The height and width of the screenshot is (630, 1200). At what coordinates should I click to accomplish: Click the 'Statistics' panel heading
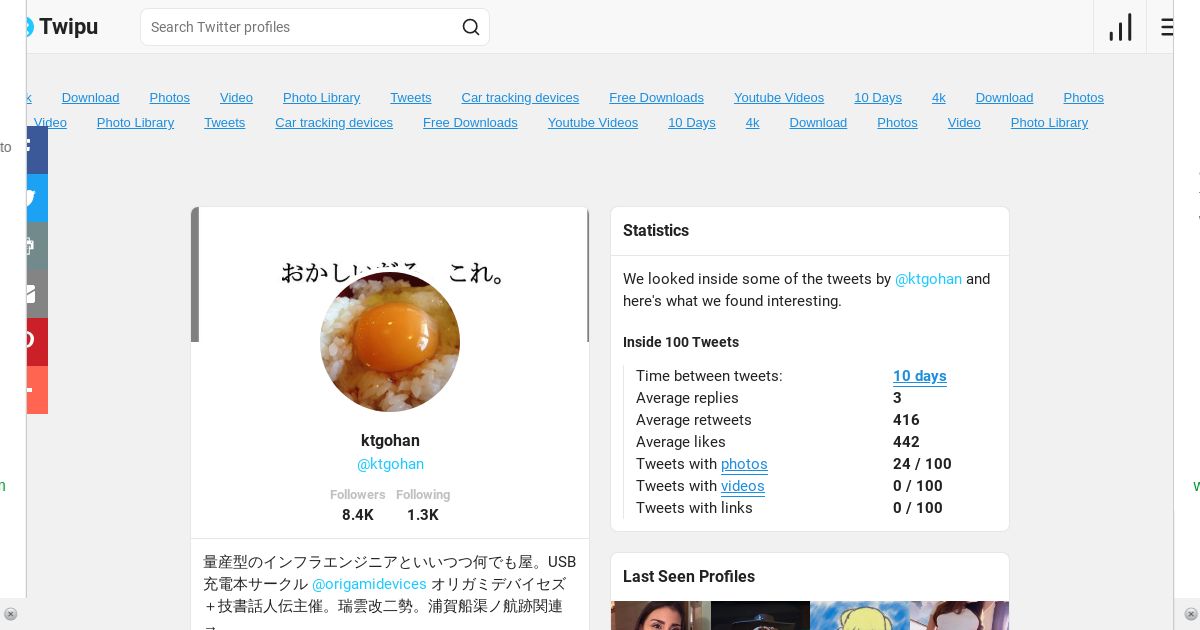click(656, 230)
